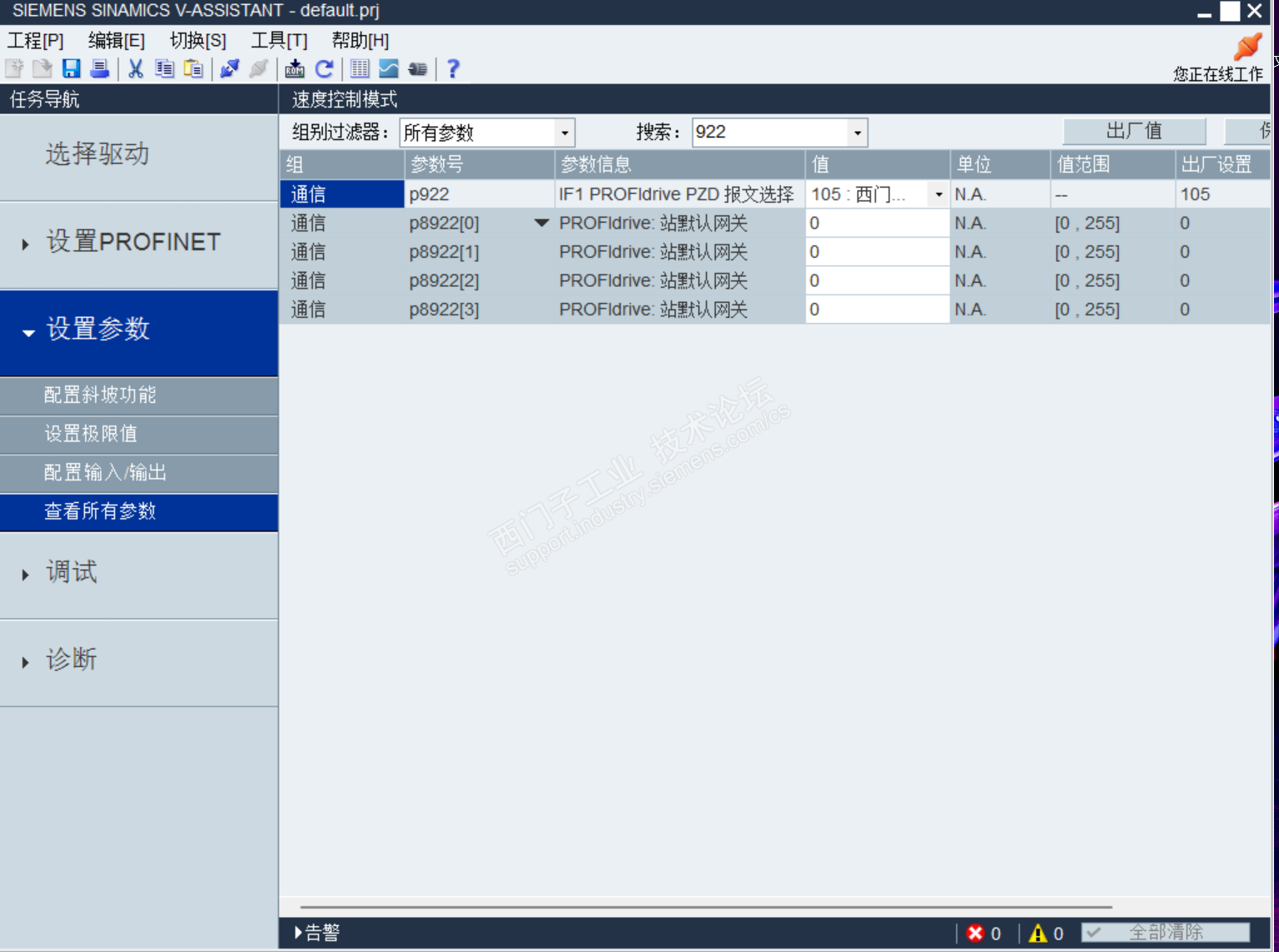Click the p8922[1] value input field
Screen dimensions: 1279x952
click(877, 252)
